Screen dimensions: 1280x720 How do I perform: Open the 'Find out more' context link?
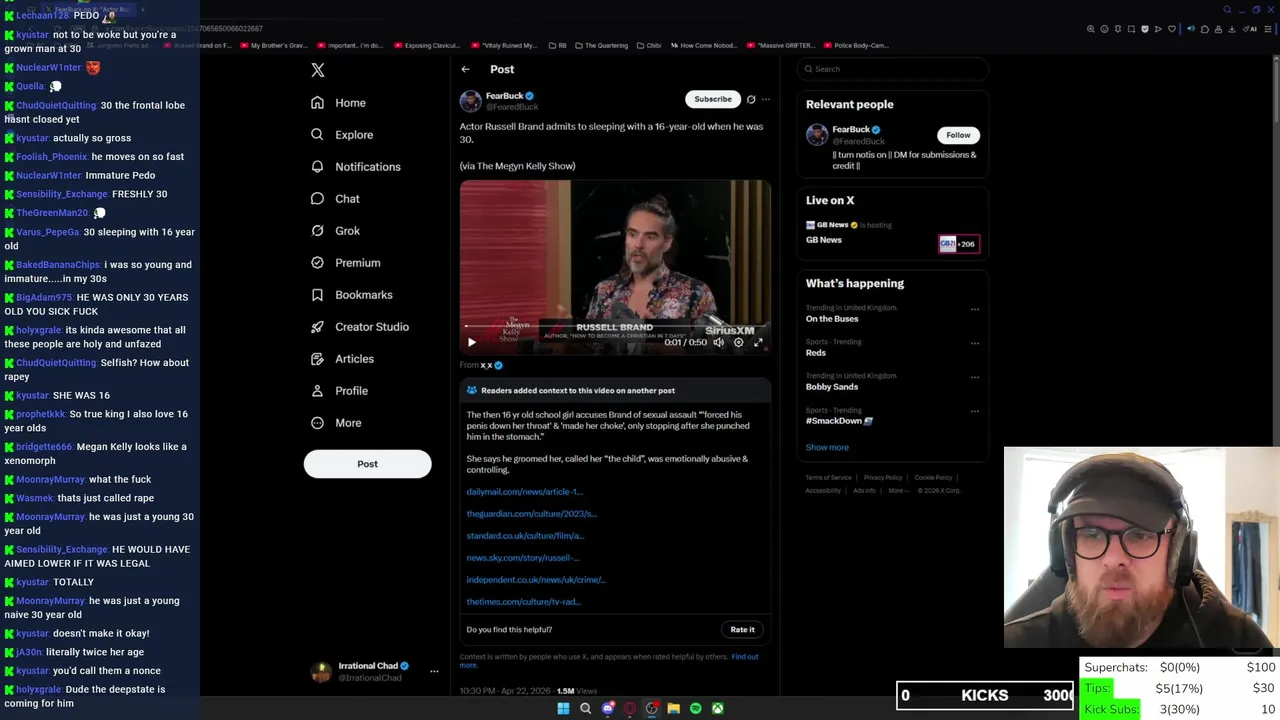(744, 657)
